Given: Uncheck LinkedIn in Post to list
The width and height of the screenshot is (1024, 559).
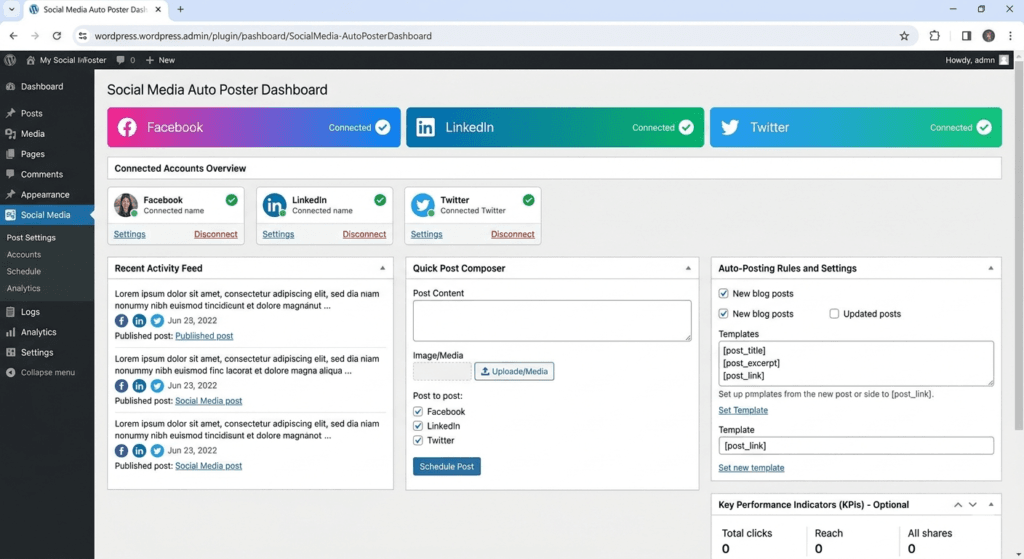Looking at the screenshot, I should pos(418,426).
